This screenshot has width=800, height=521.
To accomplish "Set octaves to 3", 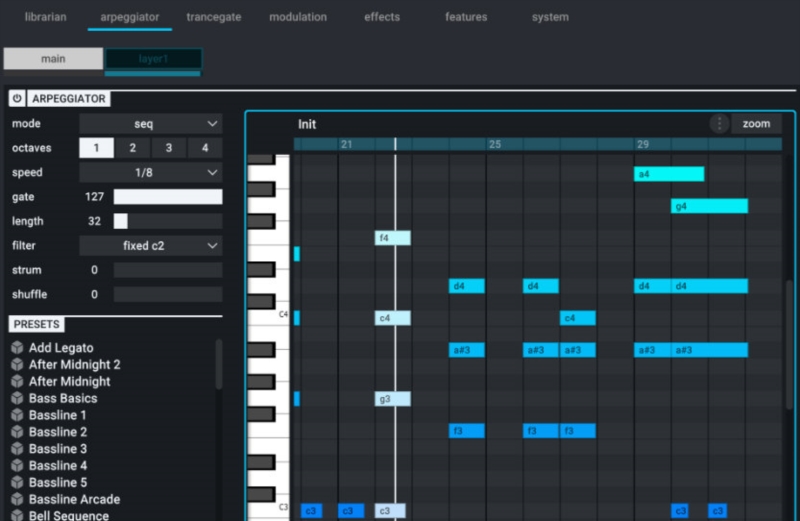I will tap(169, 148).
